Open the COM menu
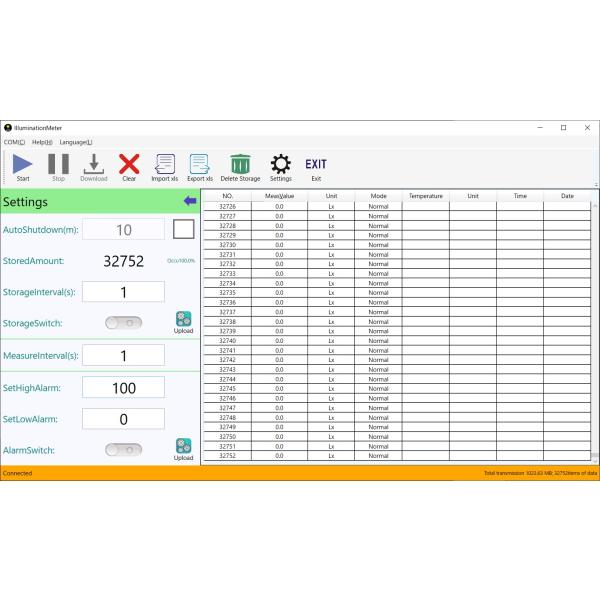 [14, 142]
